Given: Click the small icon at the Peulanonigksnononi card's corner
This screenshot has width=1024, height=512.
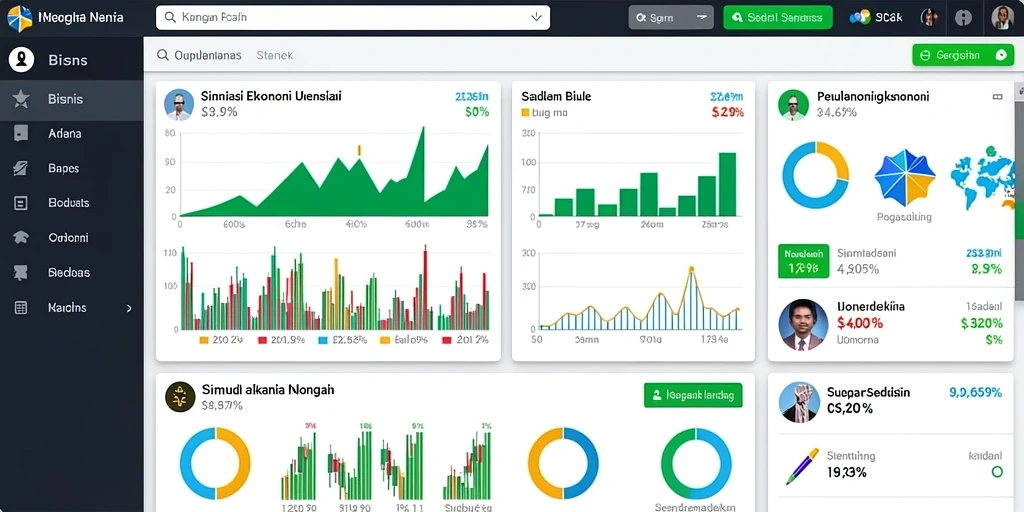Looking at the screenshot, I should [997, 97].
